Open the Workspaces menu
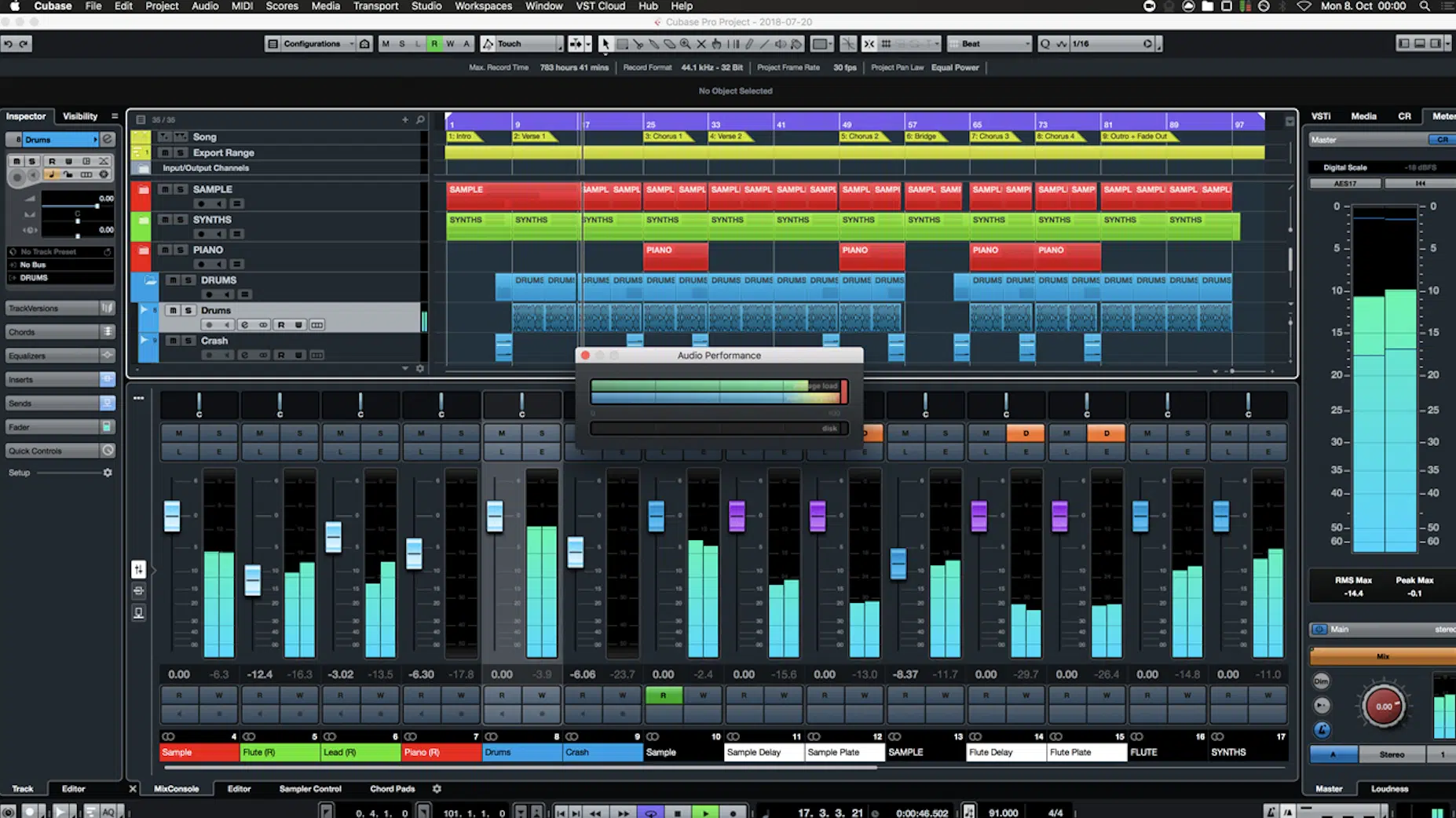Viewport: 1456px width, 818px height. pos(483,6)
